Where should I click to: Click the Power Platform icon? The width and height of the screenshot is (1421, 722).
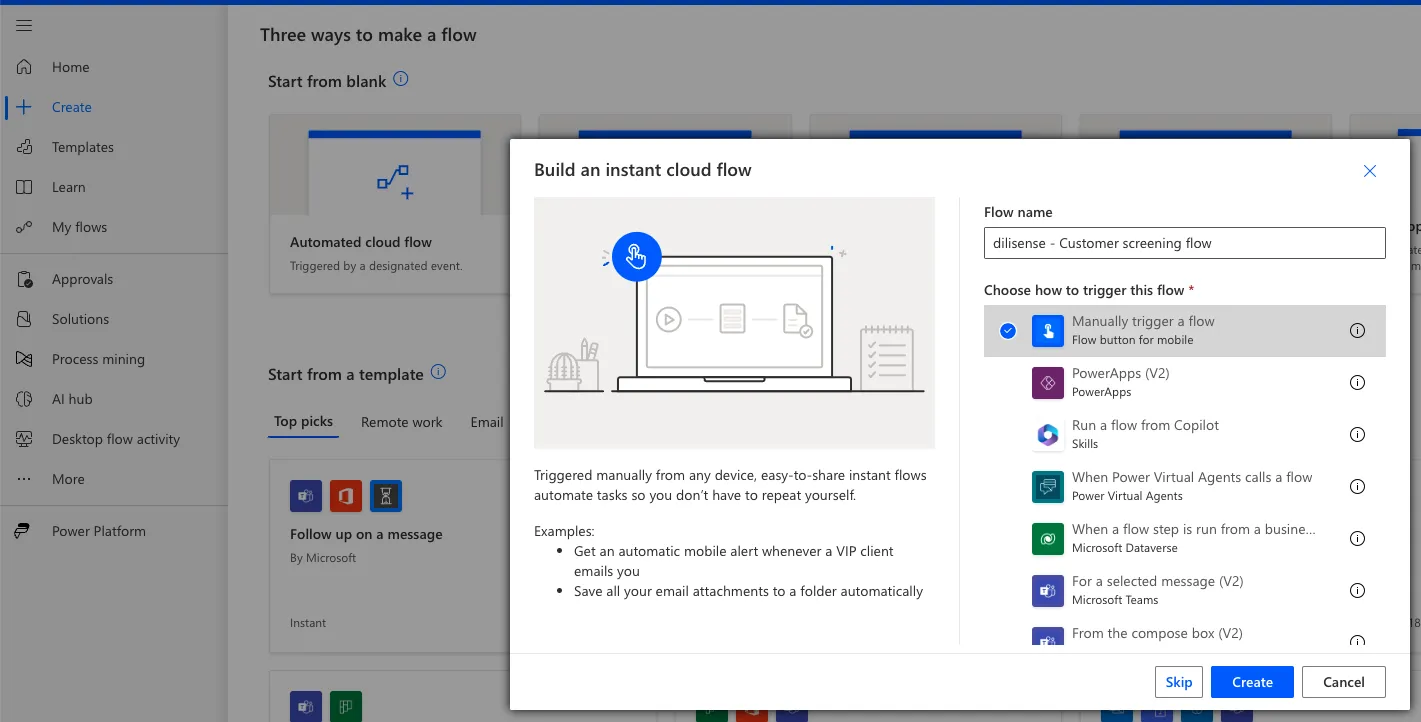click(x=24, y=531)
